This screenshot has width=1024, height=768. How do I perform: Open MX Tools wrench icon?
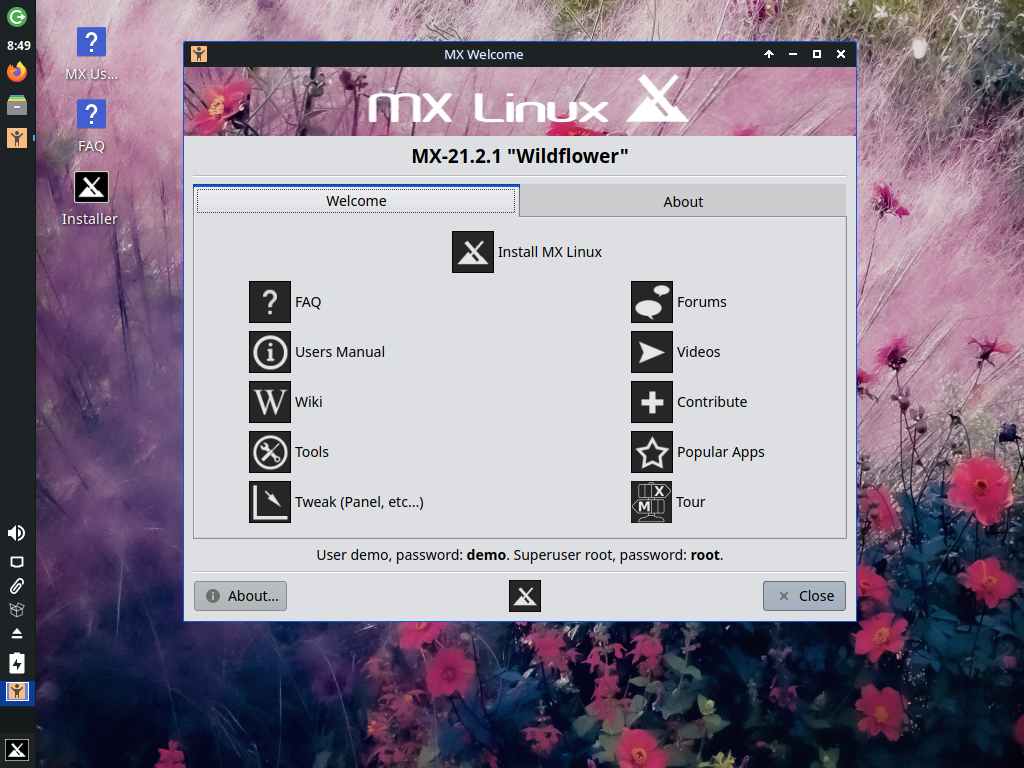coord(270,452)
